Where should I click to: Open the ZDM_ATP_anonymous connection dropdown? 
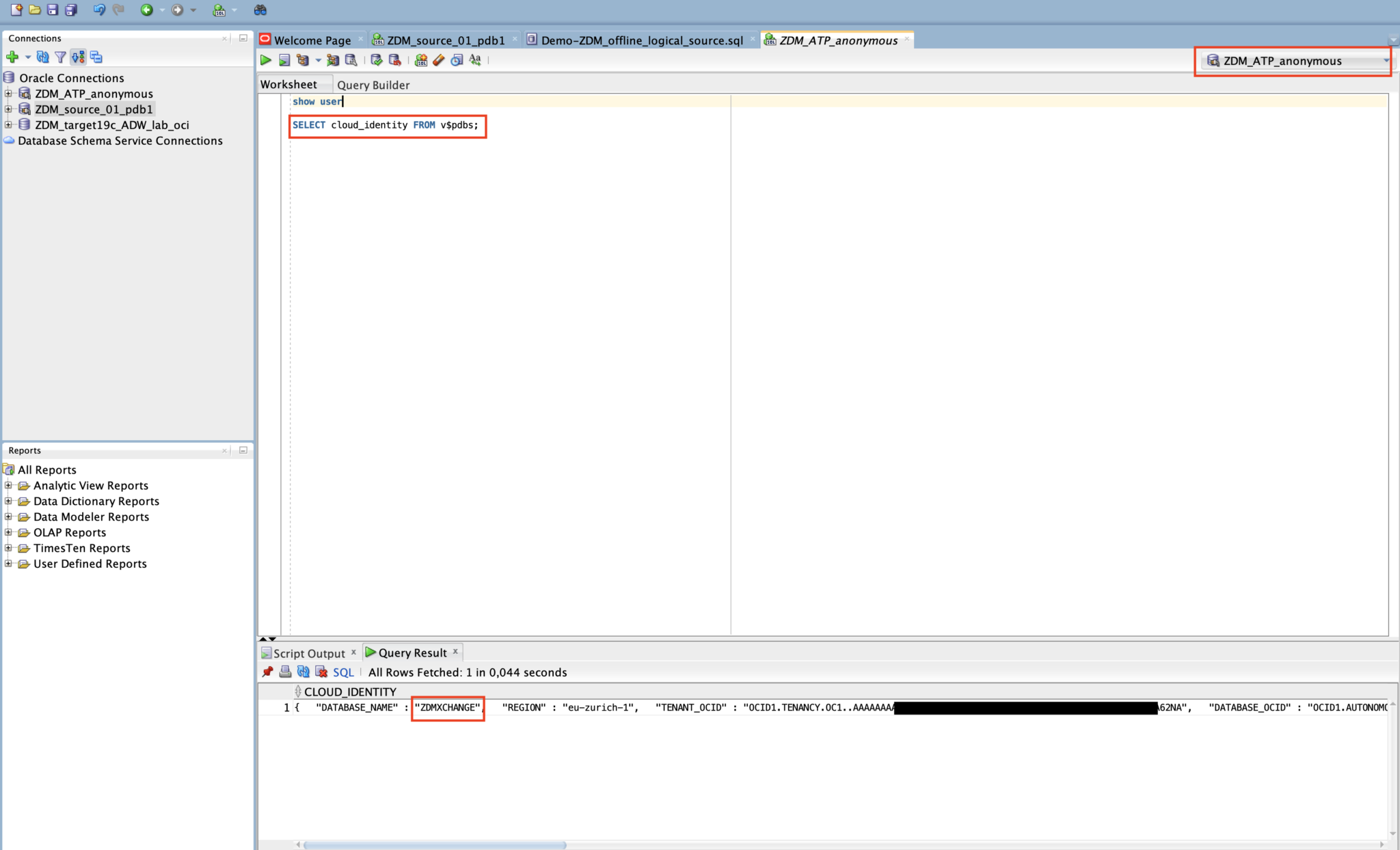[x=1386, y=61]
